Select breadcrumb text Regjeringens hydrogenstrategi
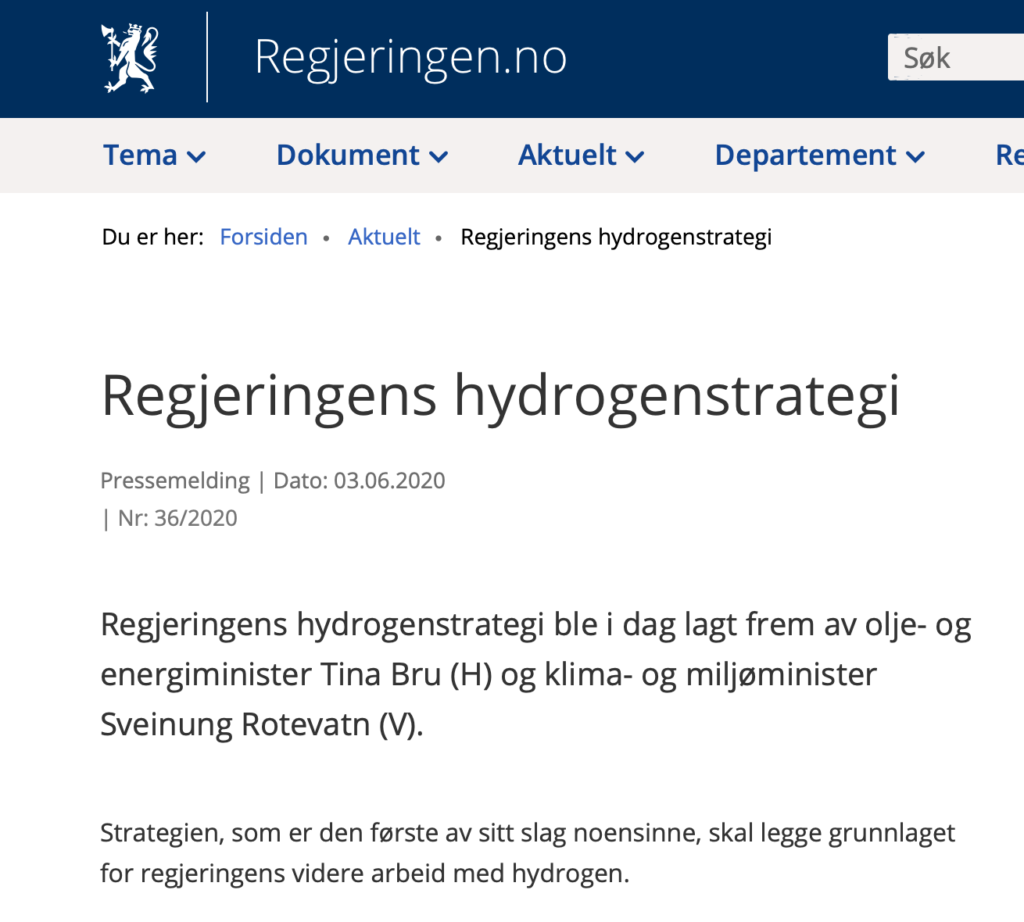 (616, 237)
